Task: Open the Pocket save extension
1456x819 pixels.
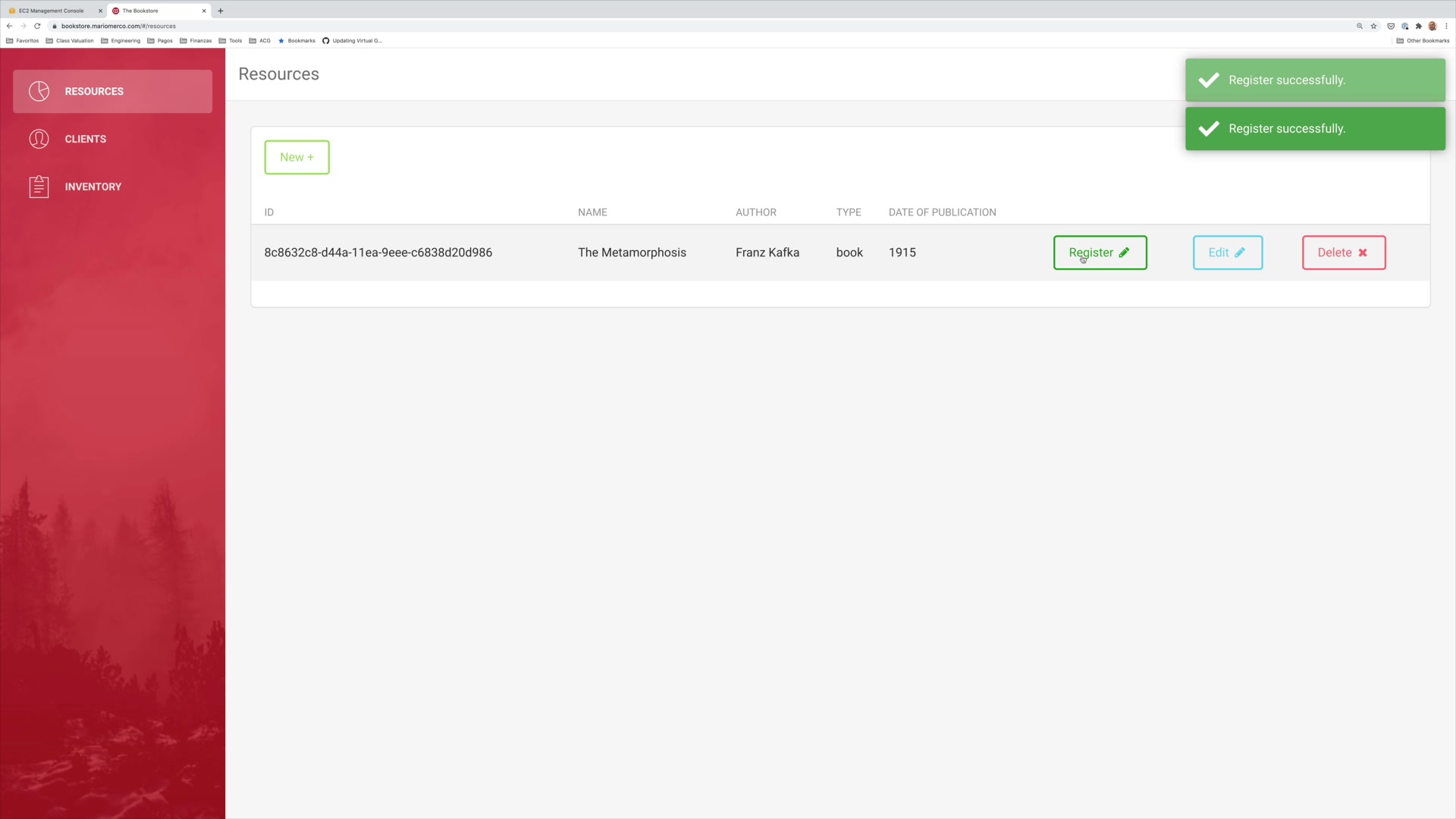Action: pos(1391,26)
